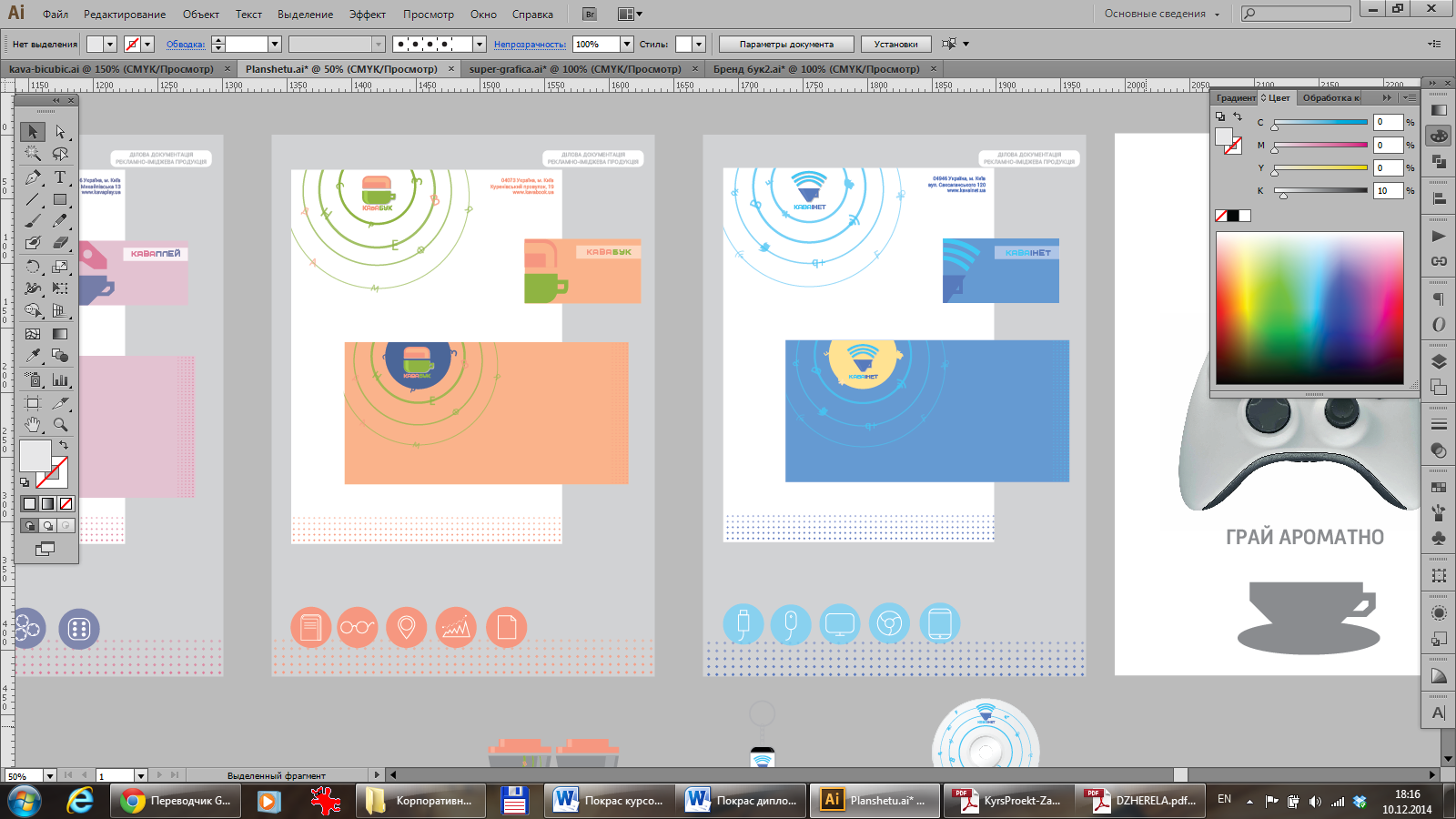
Task: Select the Pen tool
Action: (x=33, y=177)
